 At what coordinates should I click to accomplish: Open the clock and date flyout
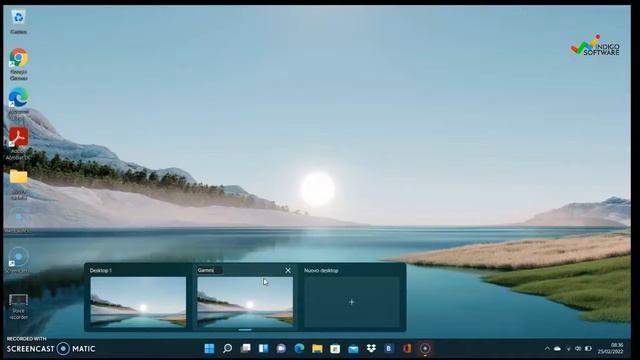(611, 348)
